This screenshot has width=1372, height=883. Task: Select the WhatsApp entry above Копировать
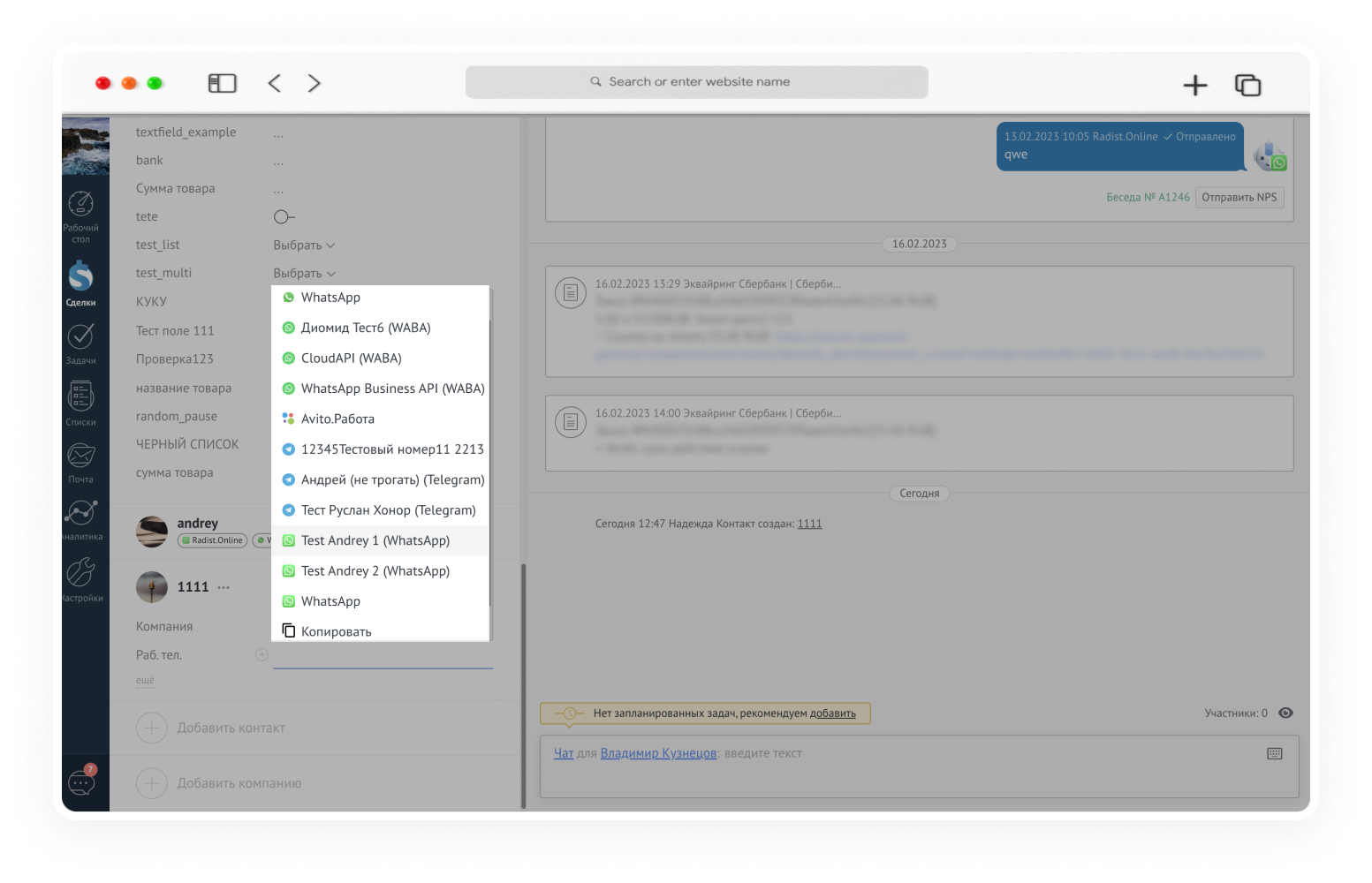tap(380, 601)
